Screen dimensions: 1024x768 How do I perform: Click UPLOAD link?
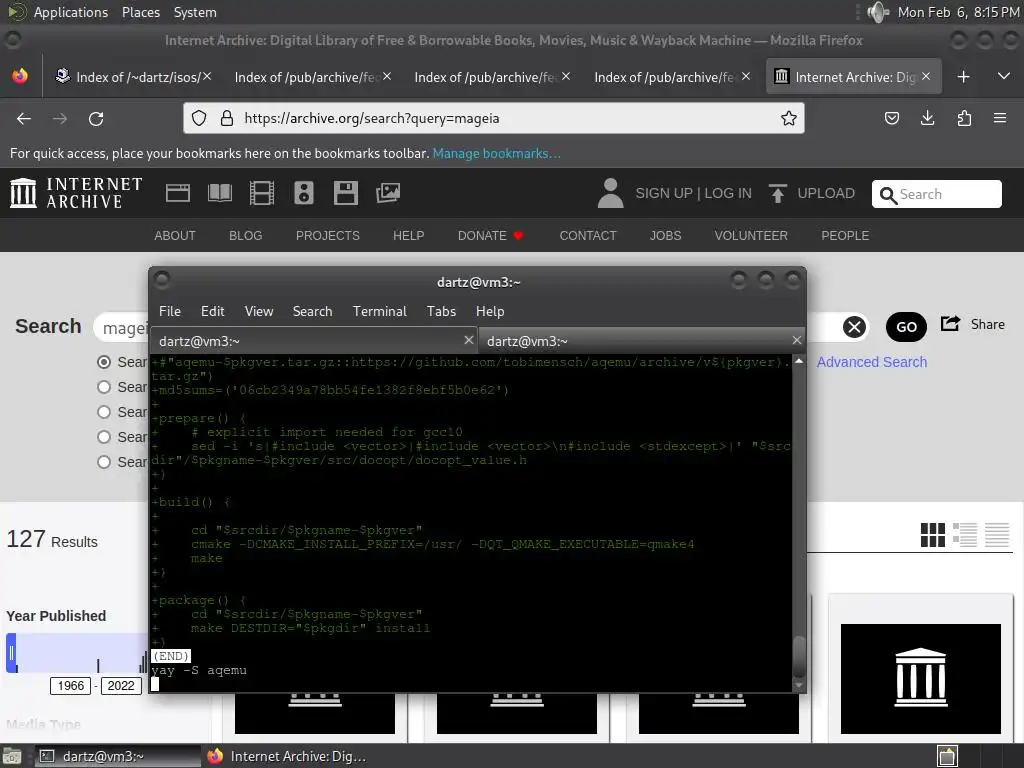click(x=825, y=193)
